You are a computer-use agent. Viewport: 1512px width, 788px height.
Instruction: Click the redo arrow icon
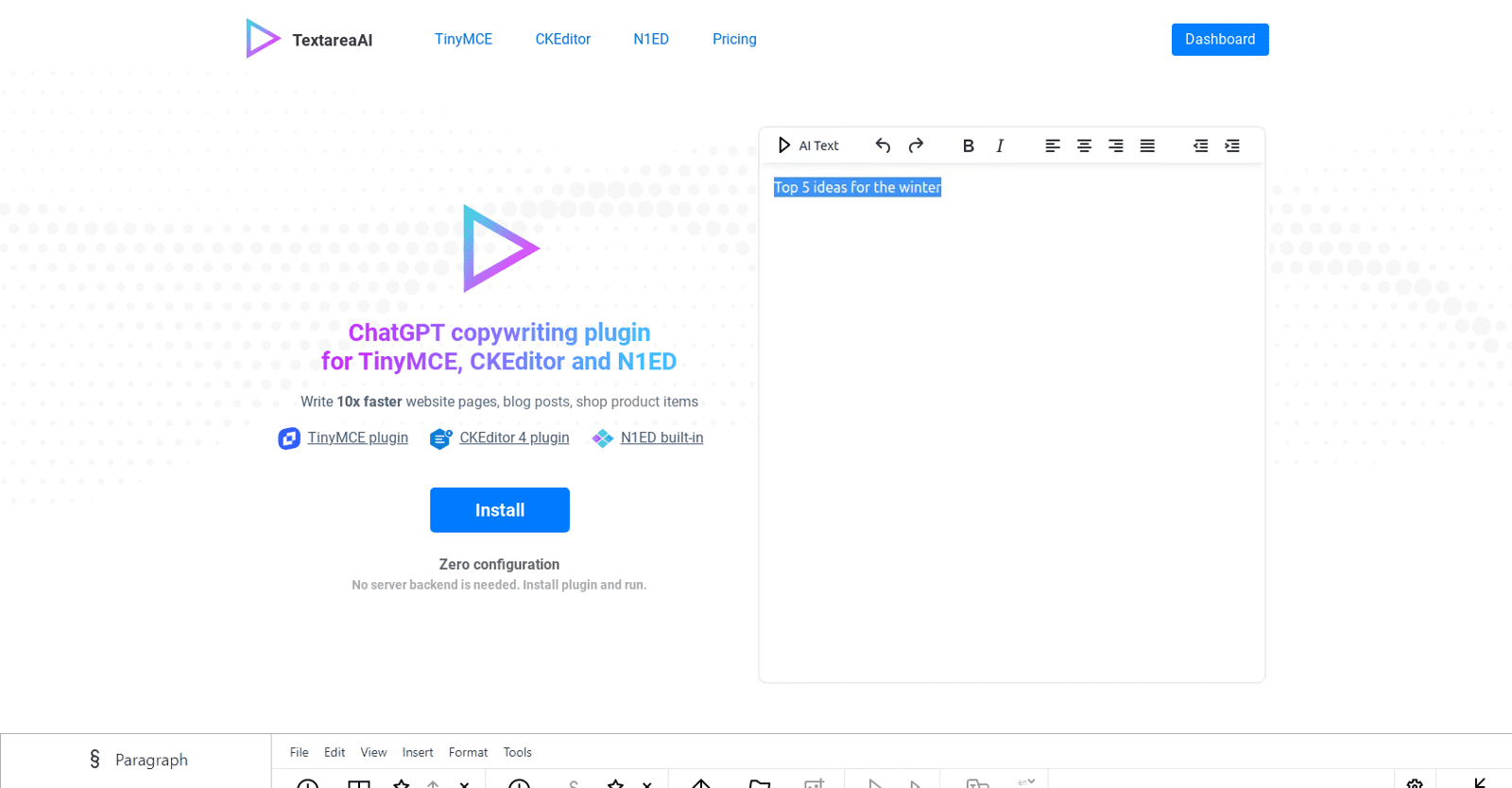coord(916,146)
